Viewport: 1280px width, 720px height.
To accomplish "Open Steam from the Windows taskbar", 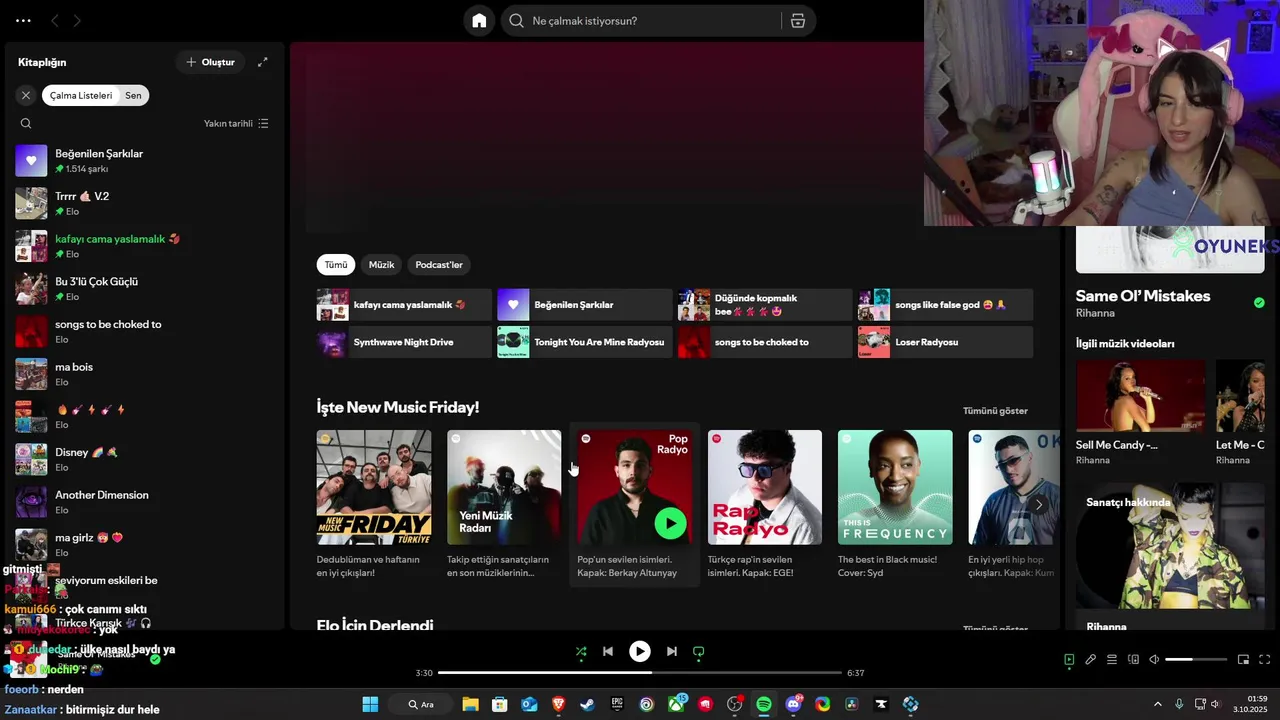I will tap(587, 704).
